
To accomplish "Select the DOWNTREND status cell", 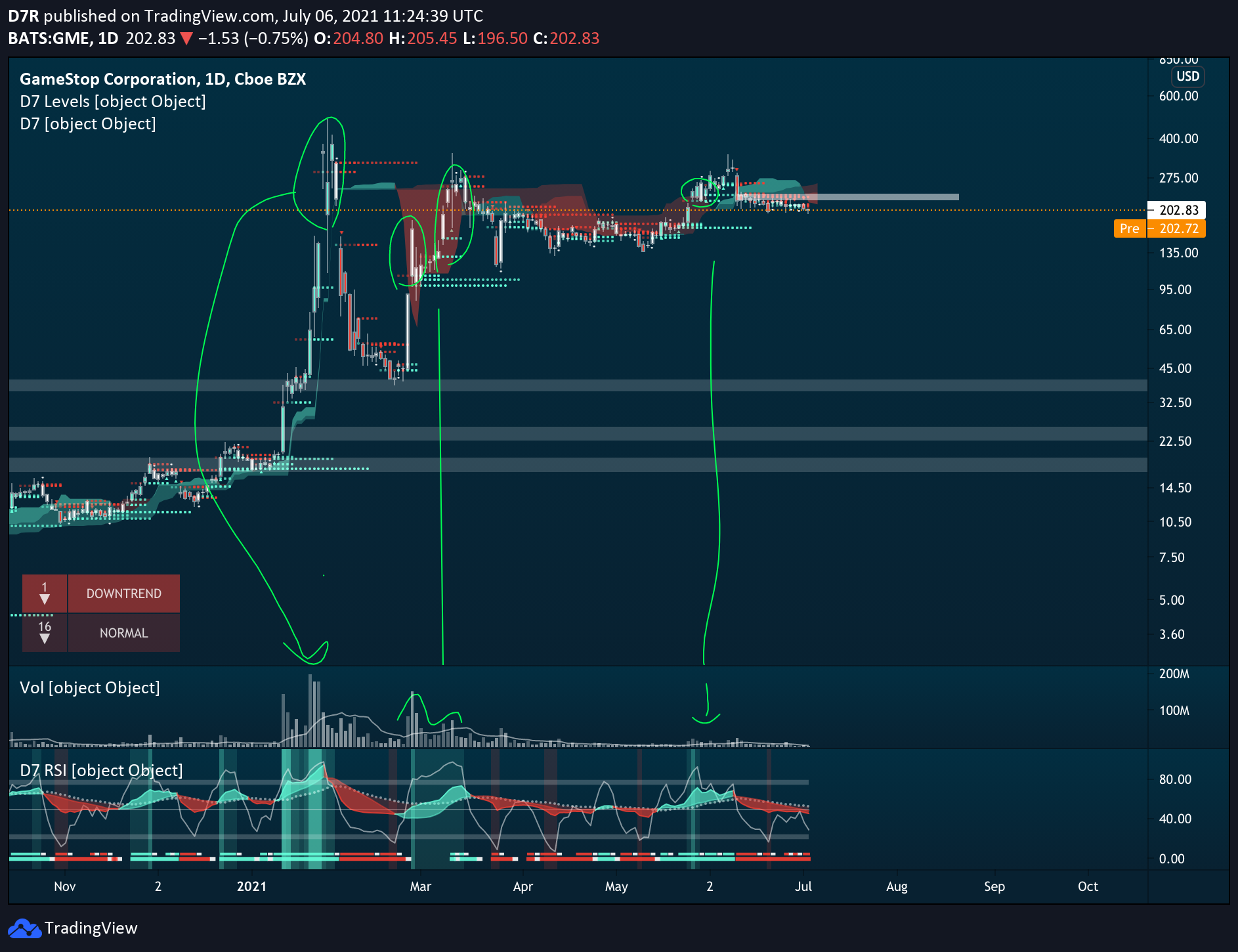I will pos(124,594).
